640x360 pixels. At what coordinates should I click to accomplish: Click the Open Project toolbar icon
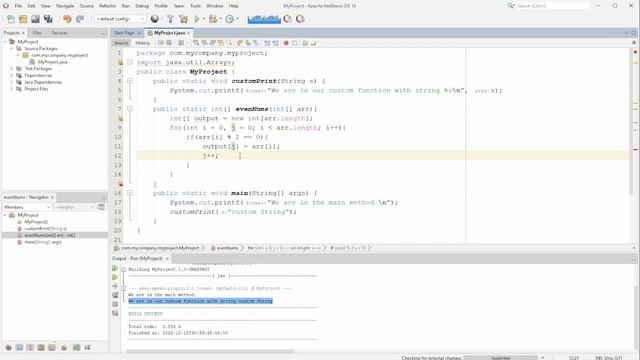pyautogui.click(x=36, y=19)
